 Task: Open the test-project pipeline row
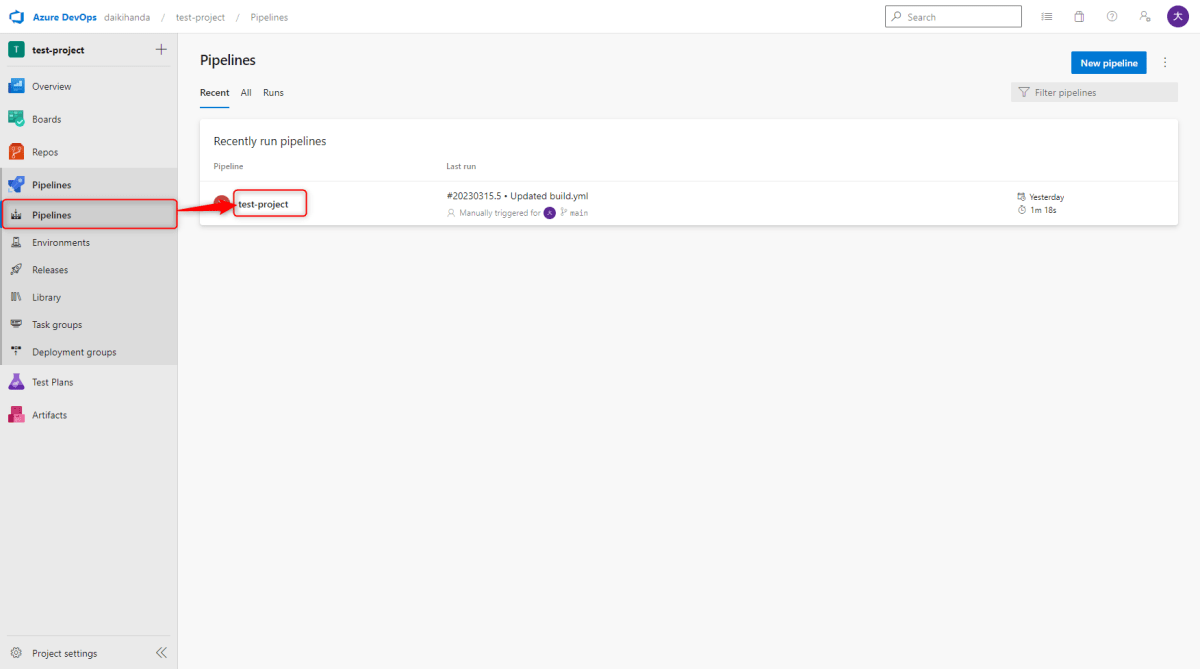click(x=689, y=203)
